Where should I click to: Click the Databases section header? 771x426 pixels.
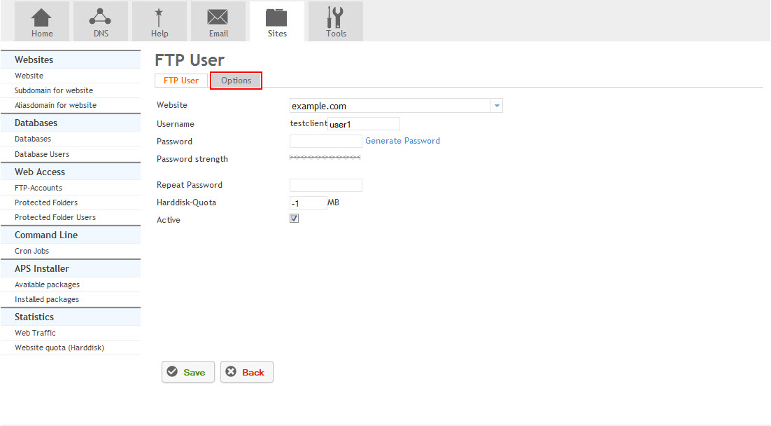(71, 122)
